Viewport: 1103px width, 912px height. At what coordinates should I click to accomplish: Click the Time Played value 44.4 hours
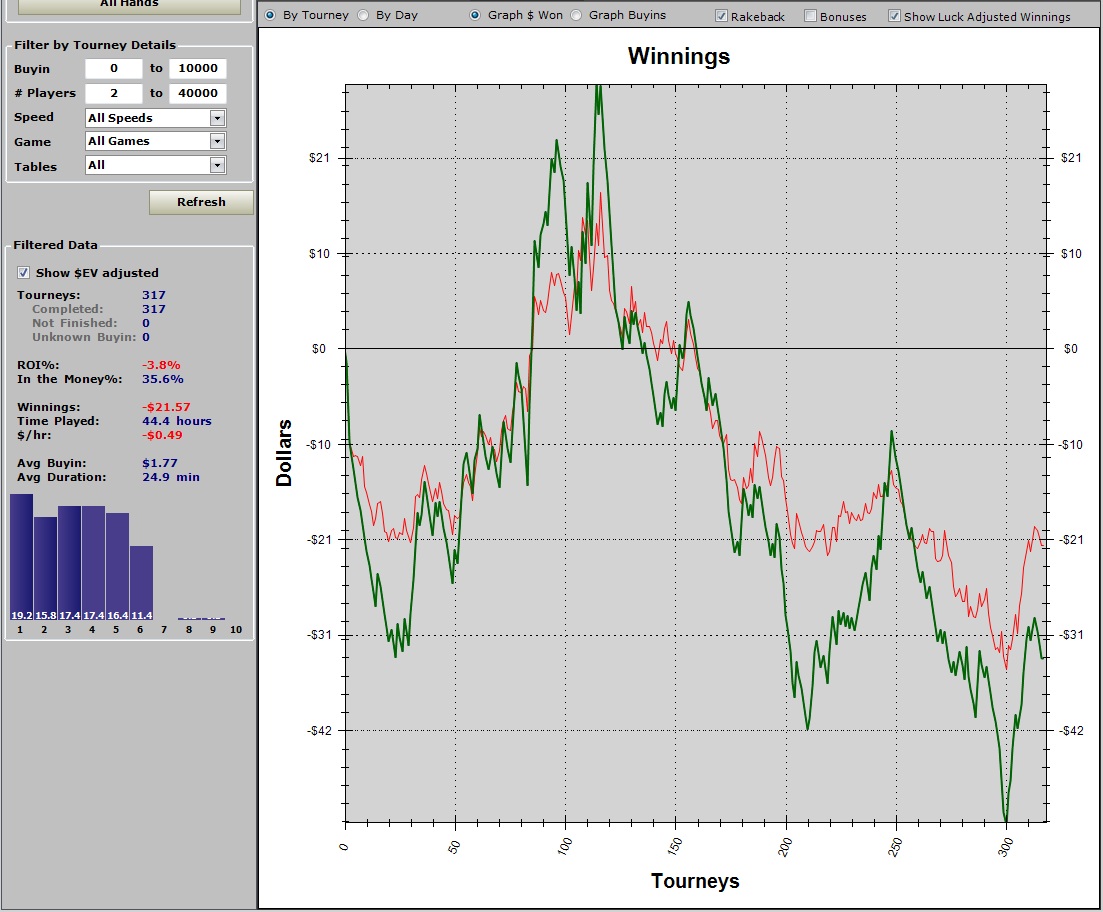[x=177, y=421]
